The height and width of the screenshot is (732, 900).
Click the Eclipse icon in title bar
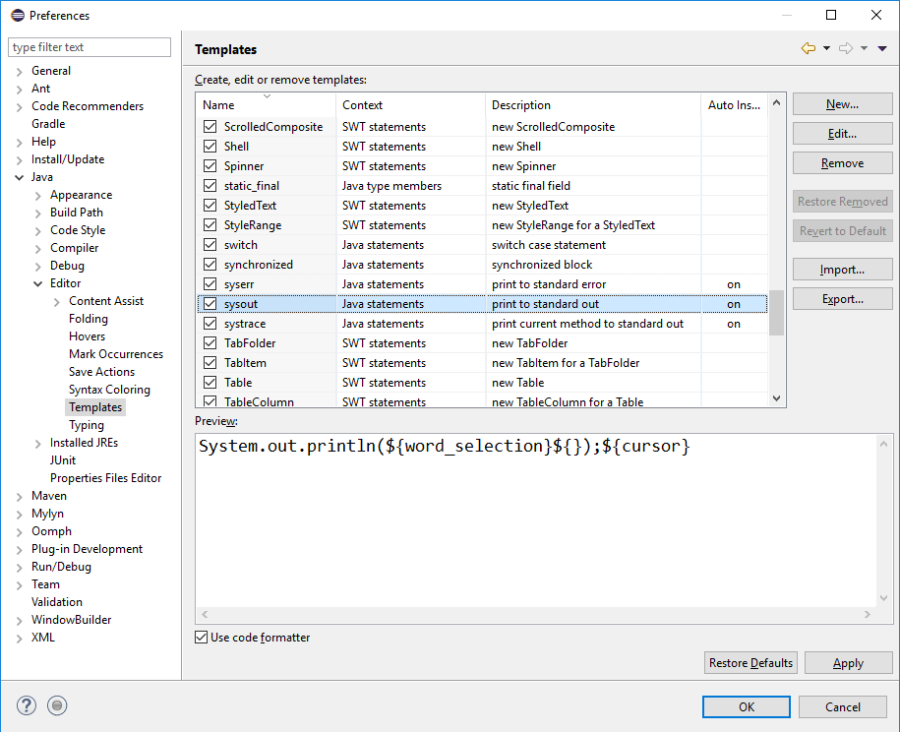[x=16, y=15]
